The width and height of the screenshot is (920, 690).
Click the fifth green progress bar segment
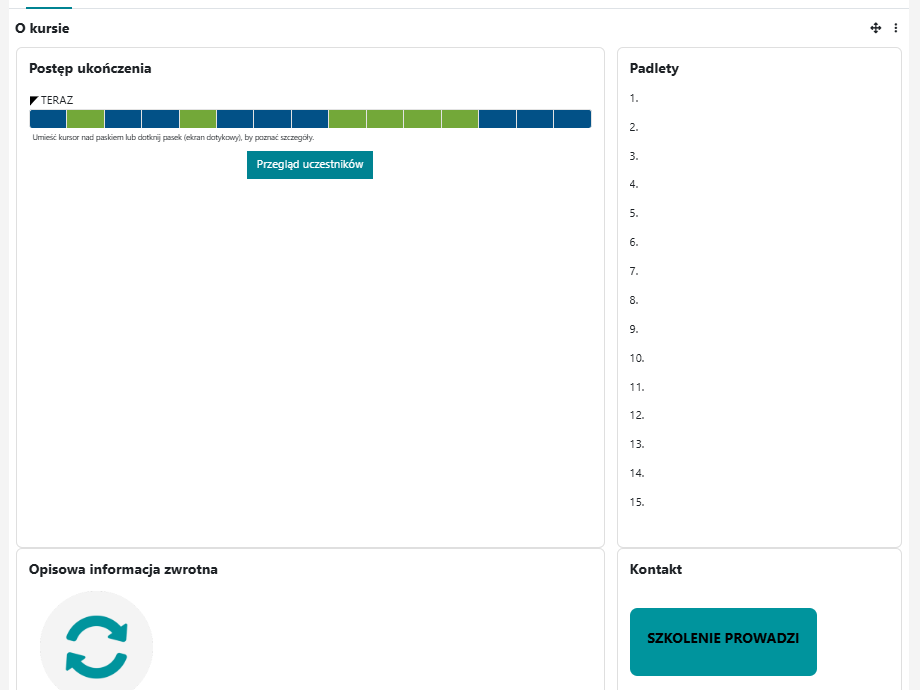[x=422, y=119]
